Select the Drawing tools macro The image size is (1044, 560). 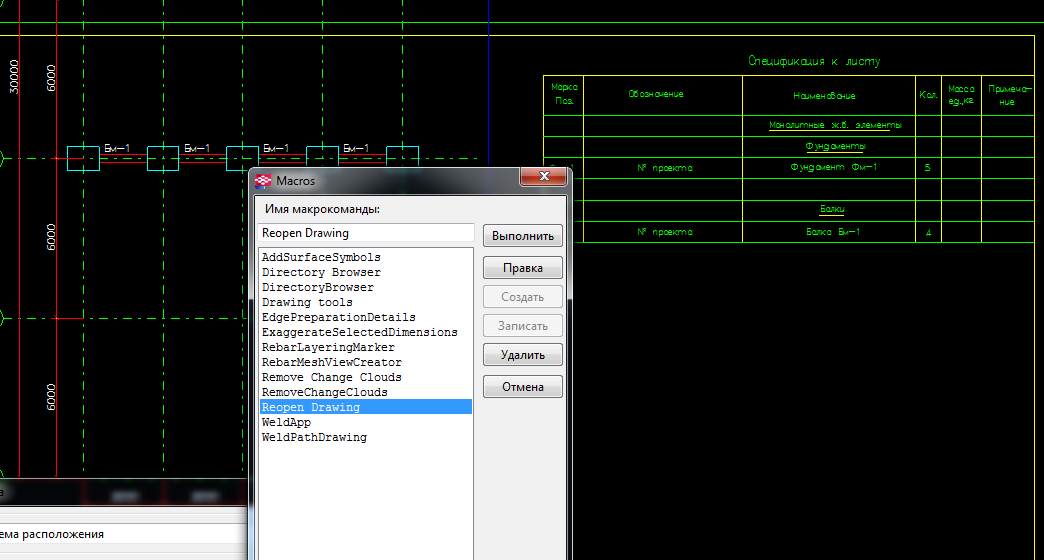[307, 302]
